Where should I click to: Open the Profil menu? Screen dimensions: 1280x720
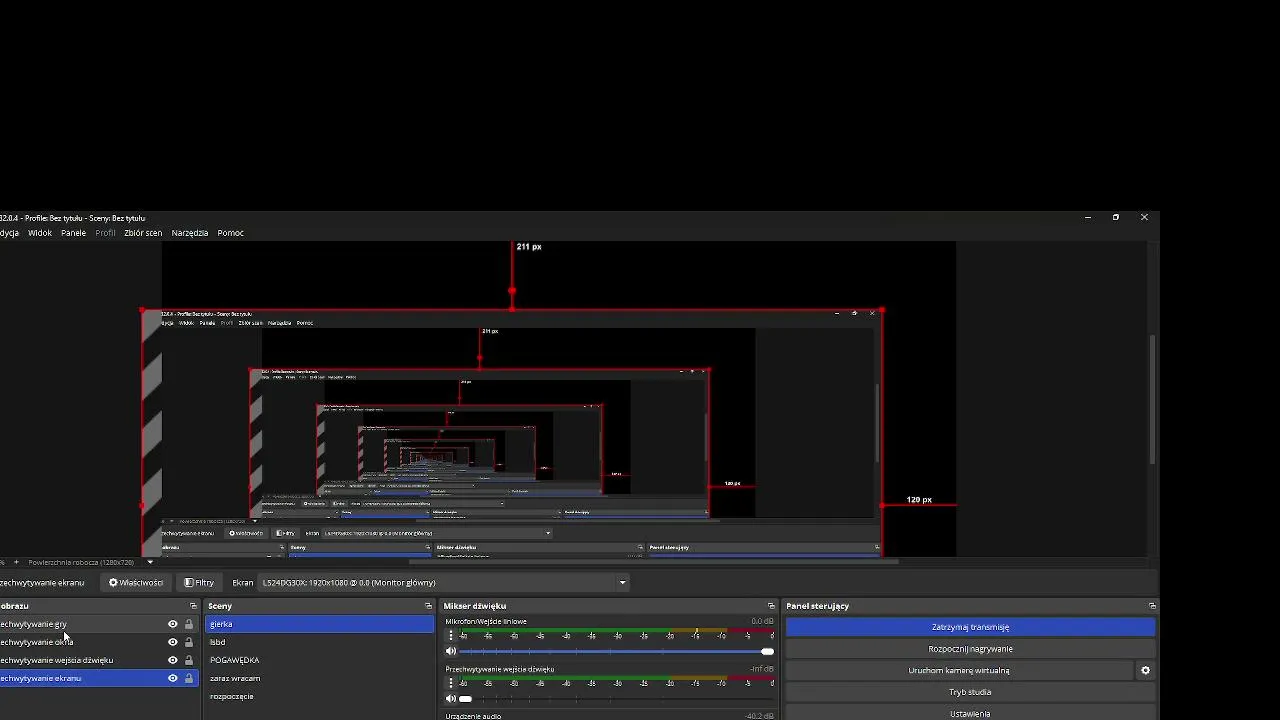point(105,233)
